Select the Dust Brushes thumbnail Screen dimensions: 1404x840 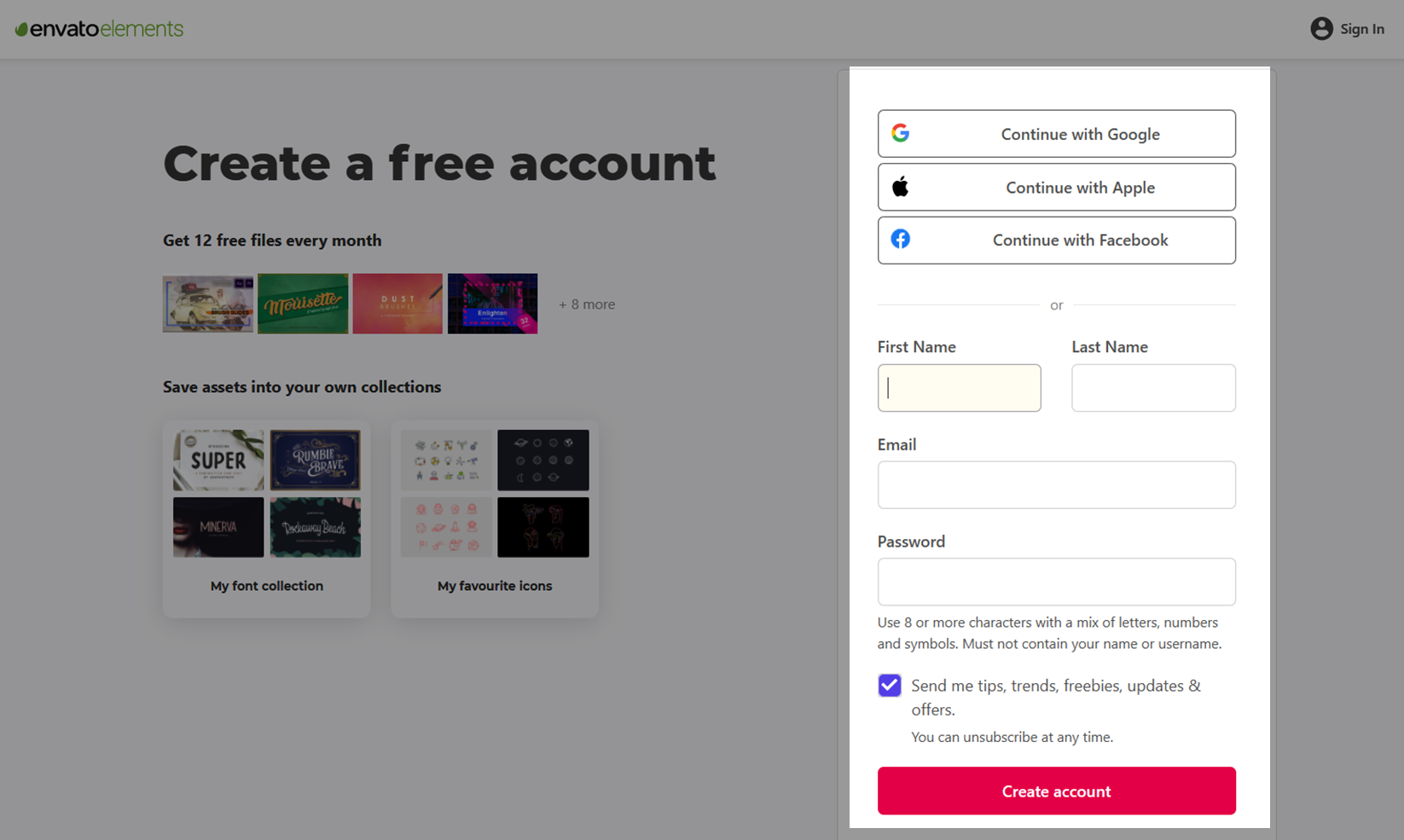(397, 304)
